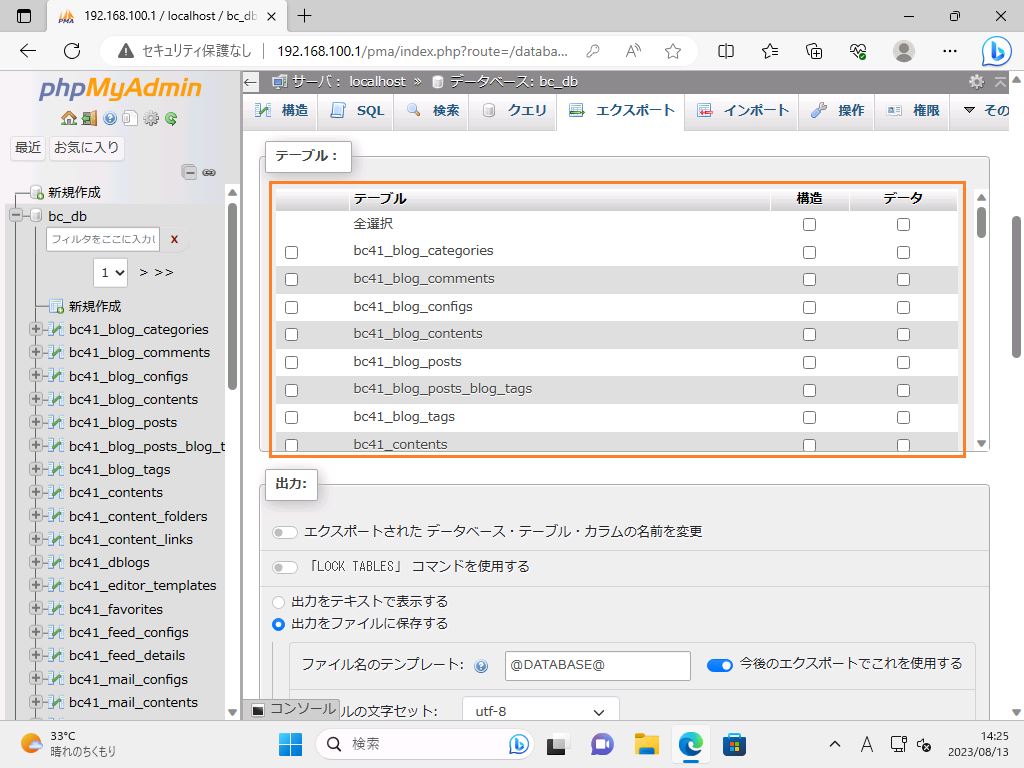
Task: Tick the row checkbox for bc41_blog_categories
Action: point(292,252)
